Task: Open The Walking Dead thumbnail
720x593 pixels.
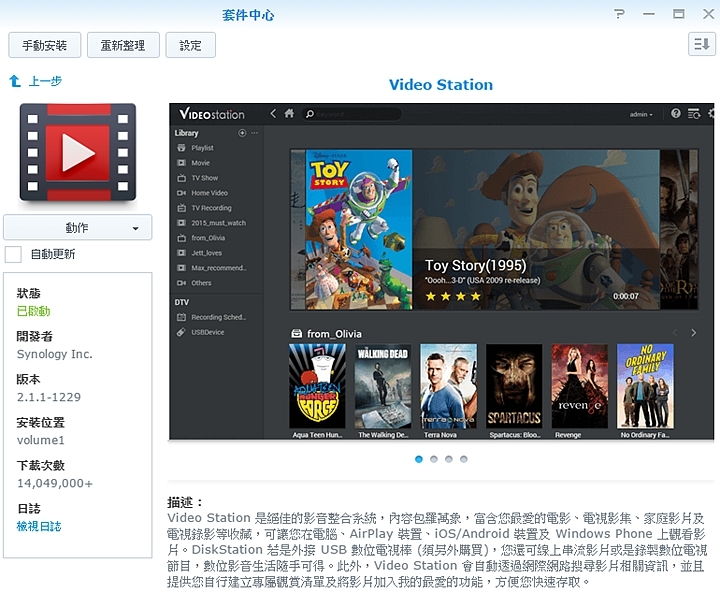Action: 383,386
